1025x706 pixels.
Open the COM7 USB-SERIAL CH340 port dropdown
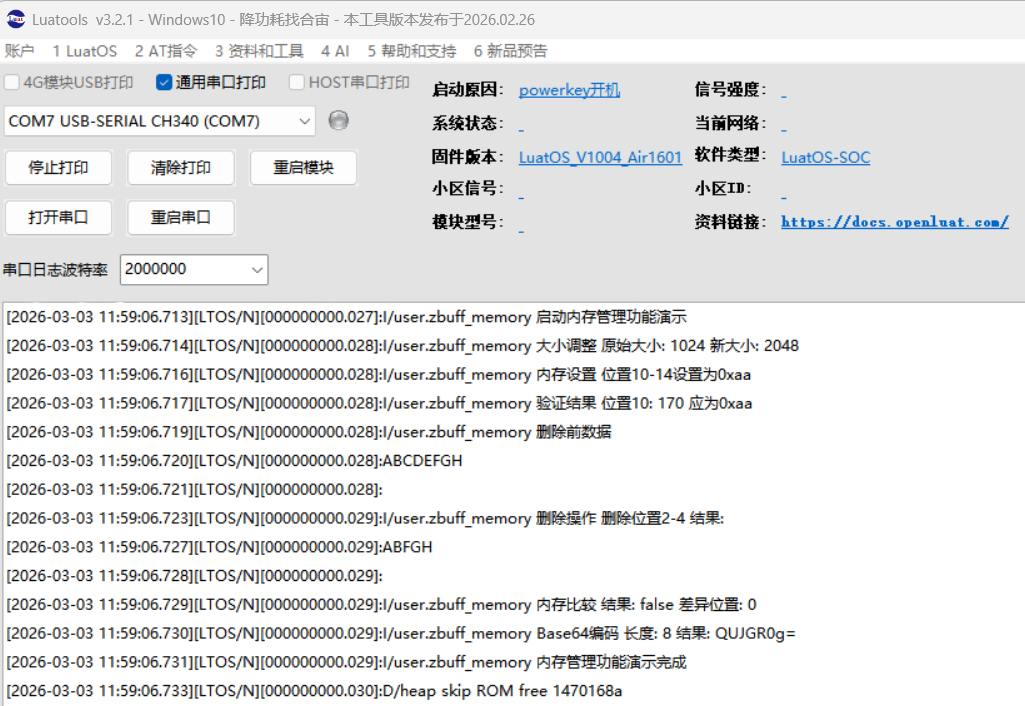click(160, 122)
